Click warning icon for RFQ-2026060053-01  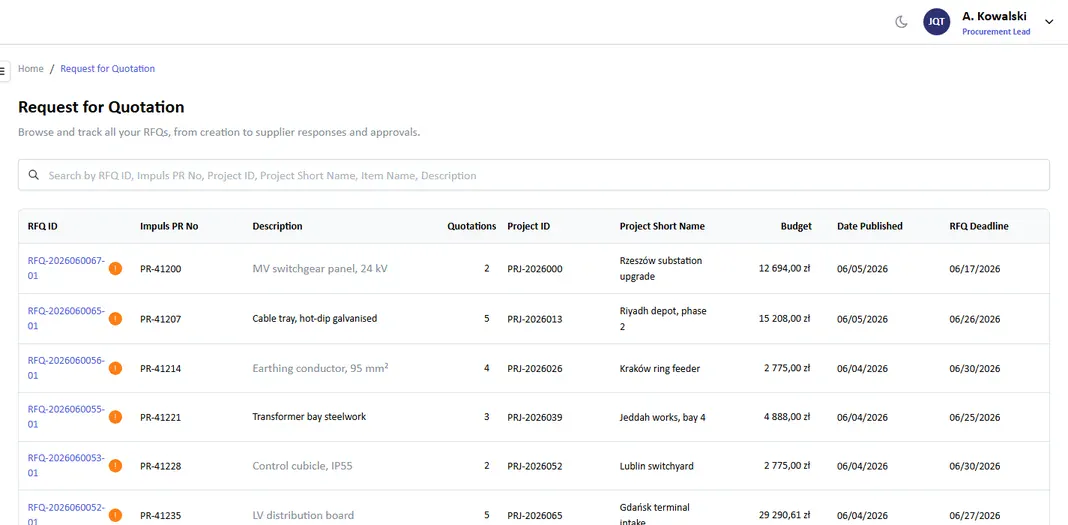(115, 466)
